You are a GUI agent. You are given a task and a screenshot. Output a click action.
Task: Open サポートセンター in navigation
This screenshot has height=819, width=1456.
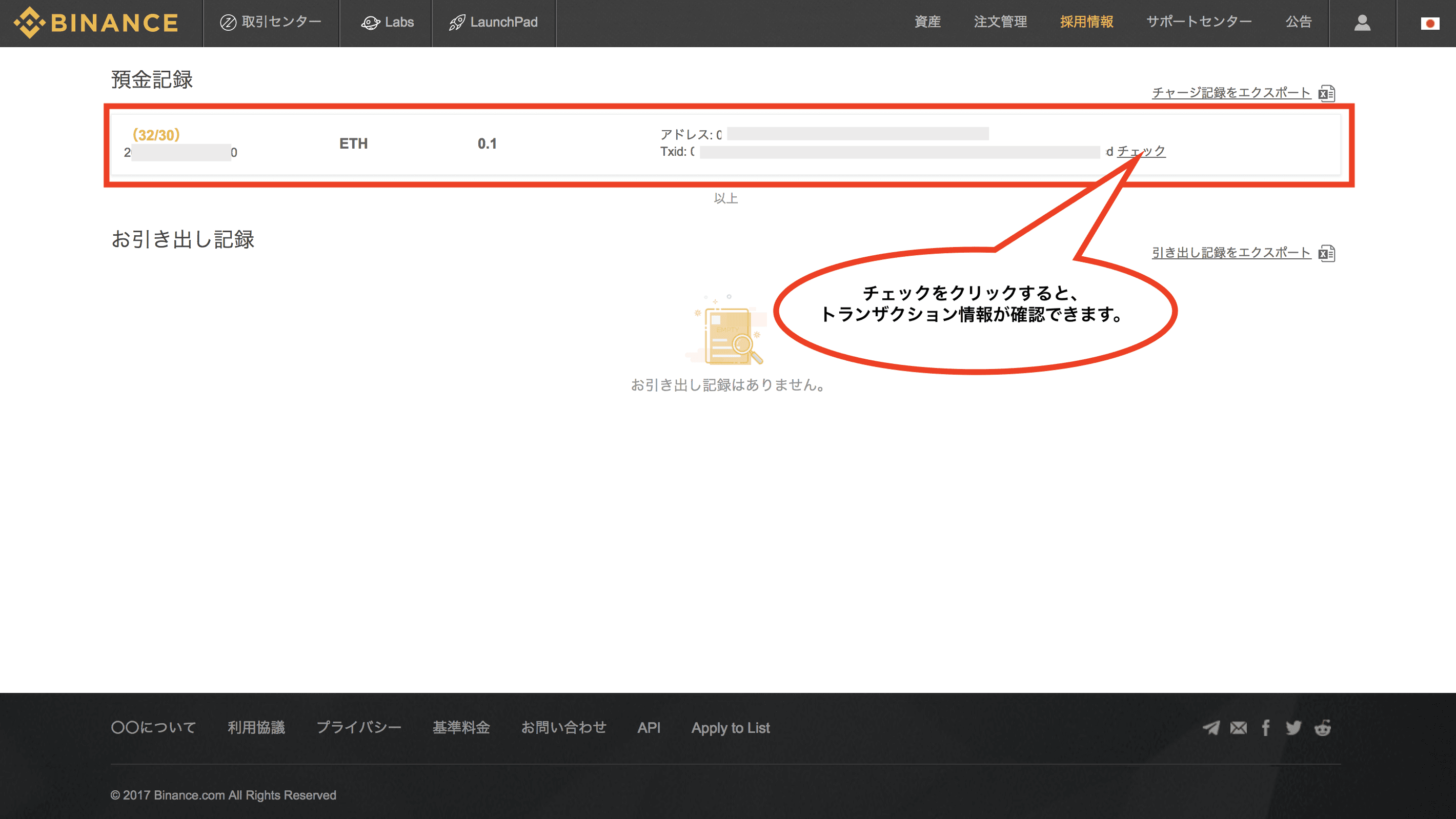[x=1199, y=22]
